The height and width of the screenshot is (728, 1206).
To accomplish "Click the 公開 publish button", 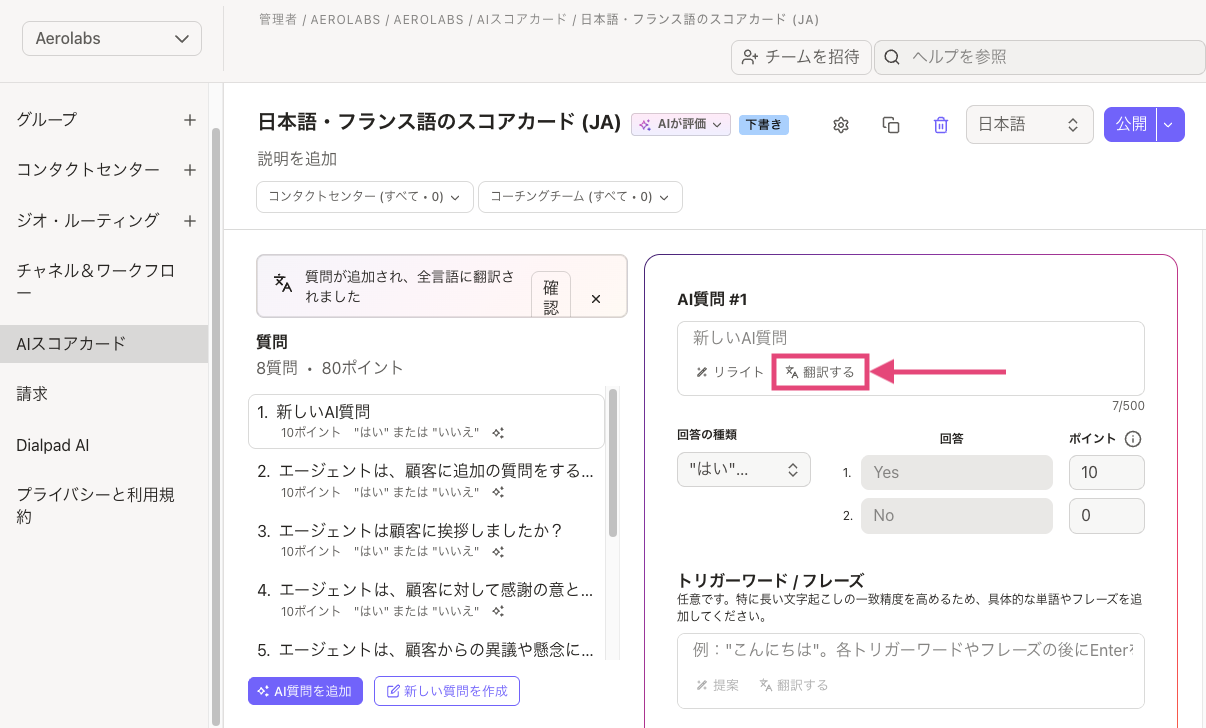I will (x=1131, y=125).
